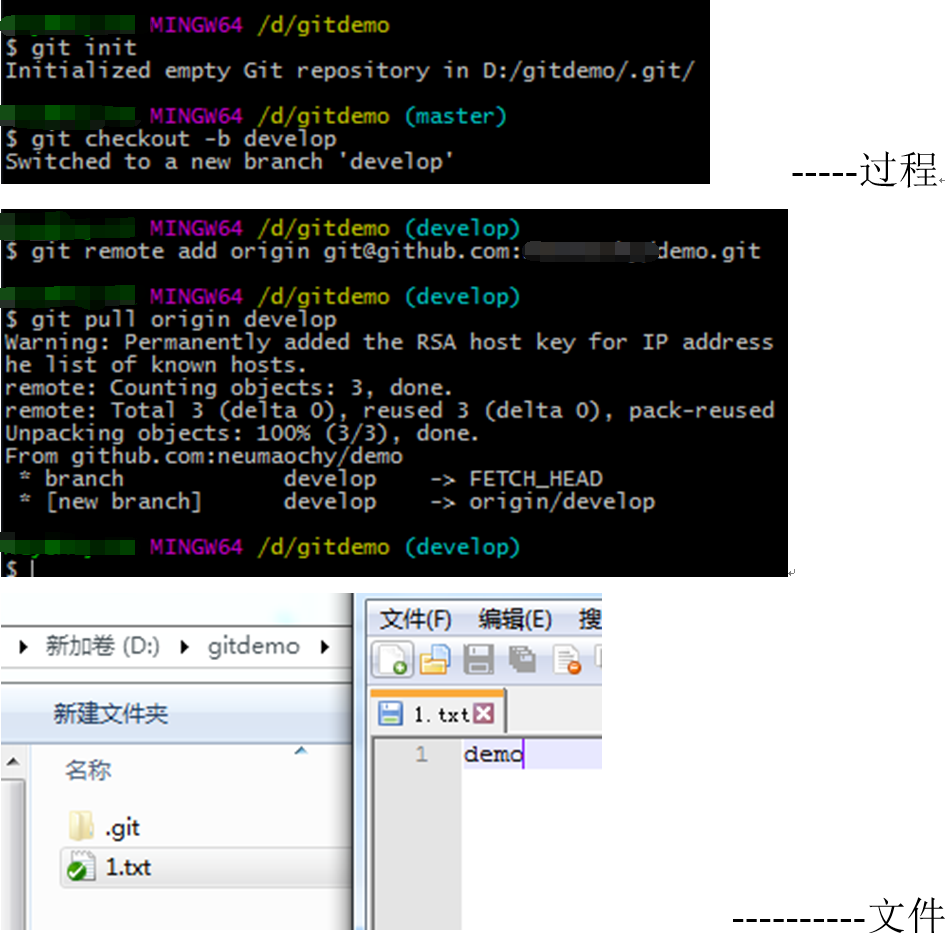
Task: Place cursor after the word demo in editor
Action: tap(524, 754)
